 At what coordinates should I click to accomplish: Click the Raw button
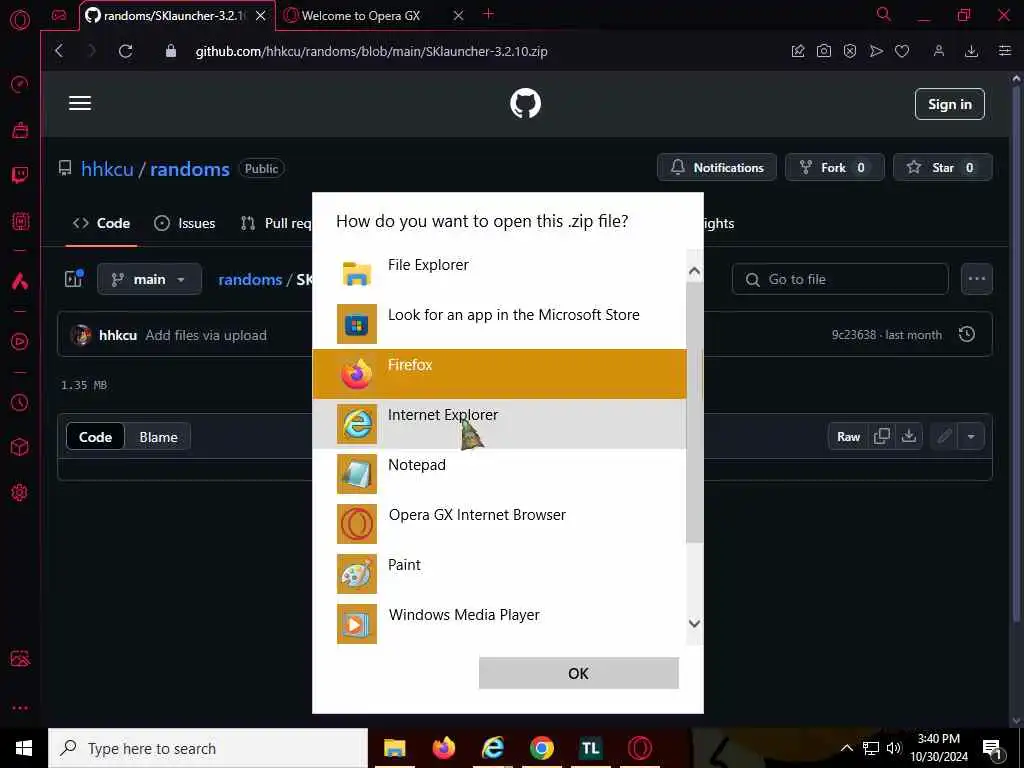click(848, 436)
